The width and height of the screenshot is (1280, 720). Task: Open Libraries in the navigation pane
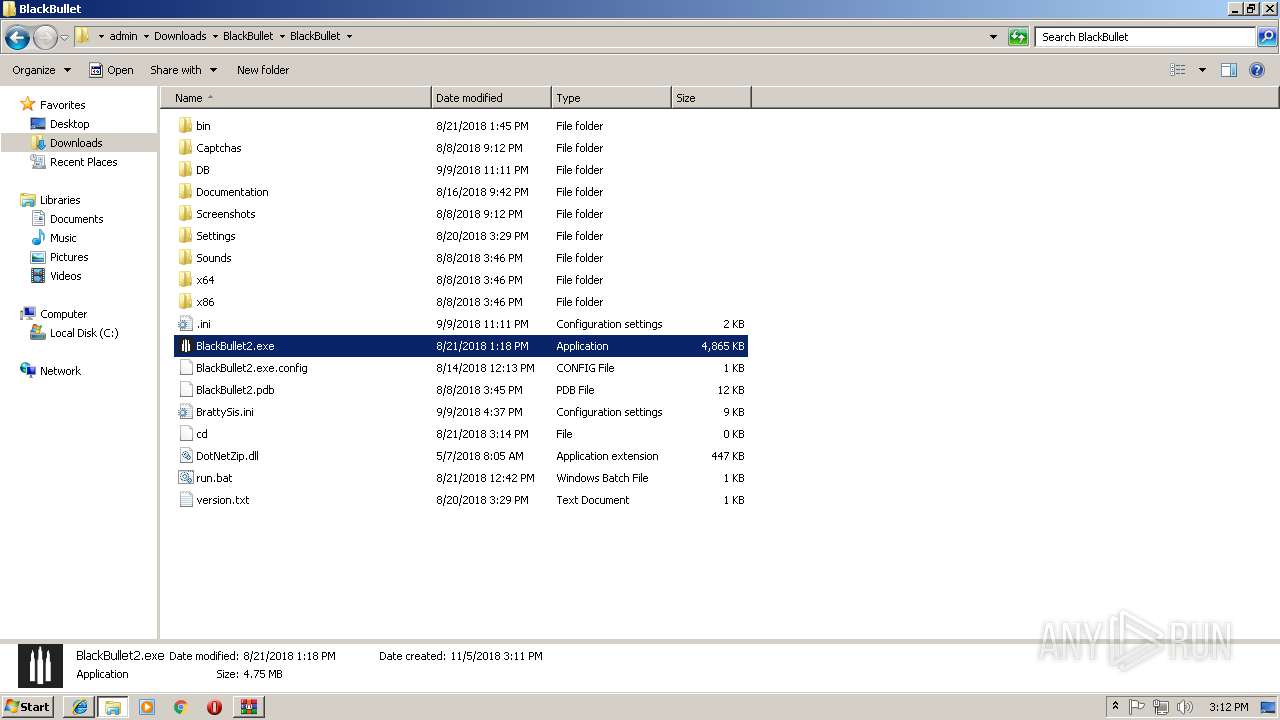(x=60, y=200)
